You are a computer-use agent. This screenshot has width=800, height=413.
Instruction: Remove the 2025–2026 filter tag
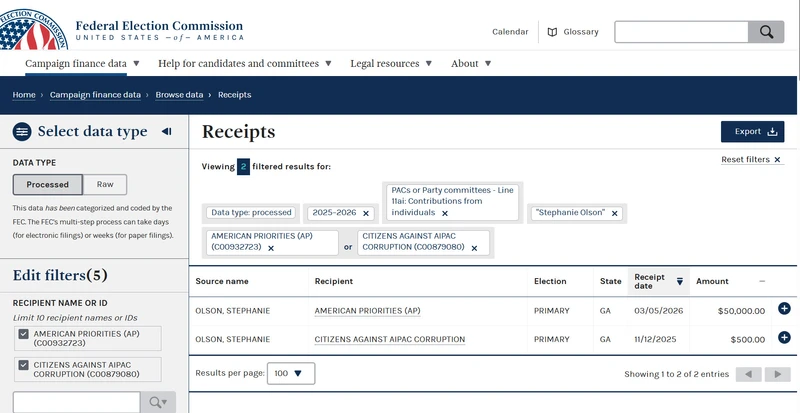366,213
